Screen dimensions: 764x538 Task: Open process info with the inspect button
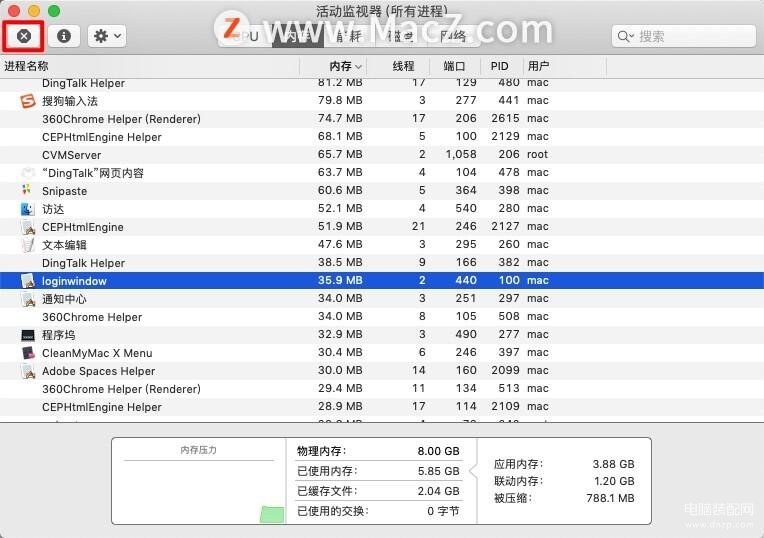pyautogui.click(x=64, y=36)
